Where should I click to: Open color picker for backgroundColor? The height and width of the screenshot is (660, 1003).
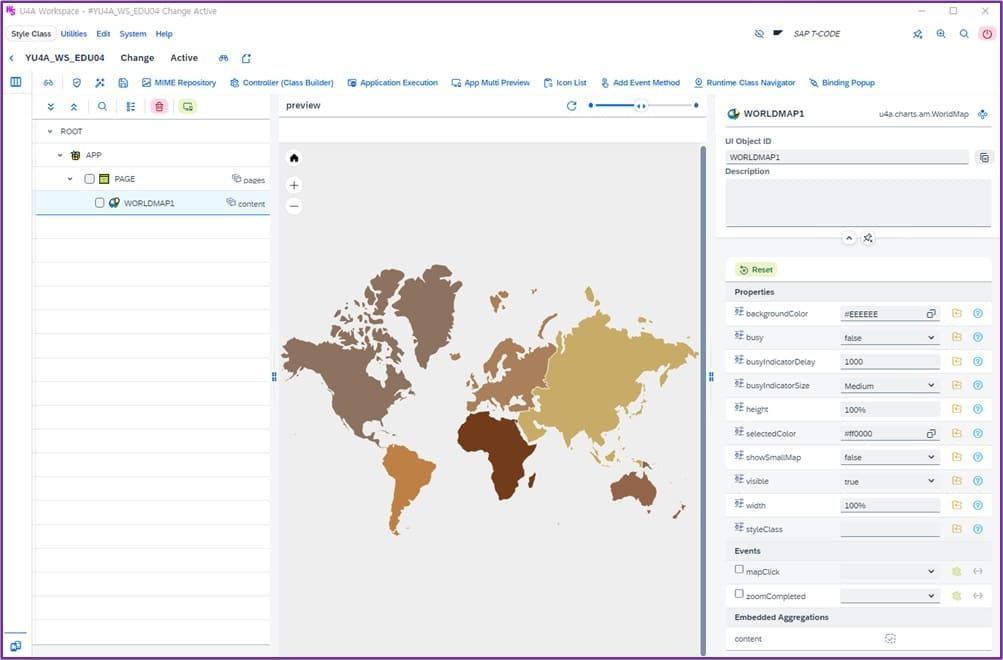pyautogui.click(x=931, y=314)
